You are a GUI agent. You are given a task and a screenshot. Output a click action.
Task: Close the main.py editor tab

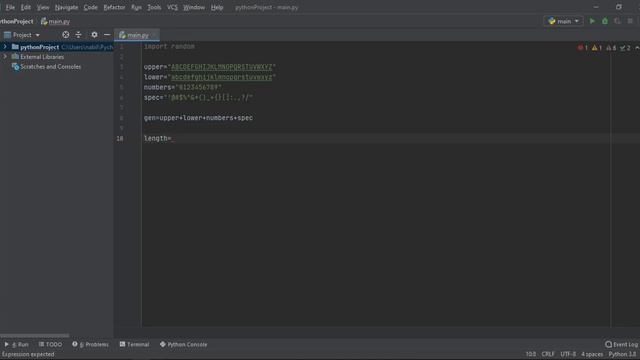(x=154, y=35)
